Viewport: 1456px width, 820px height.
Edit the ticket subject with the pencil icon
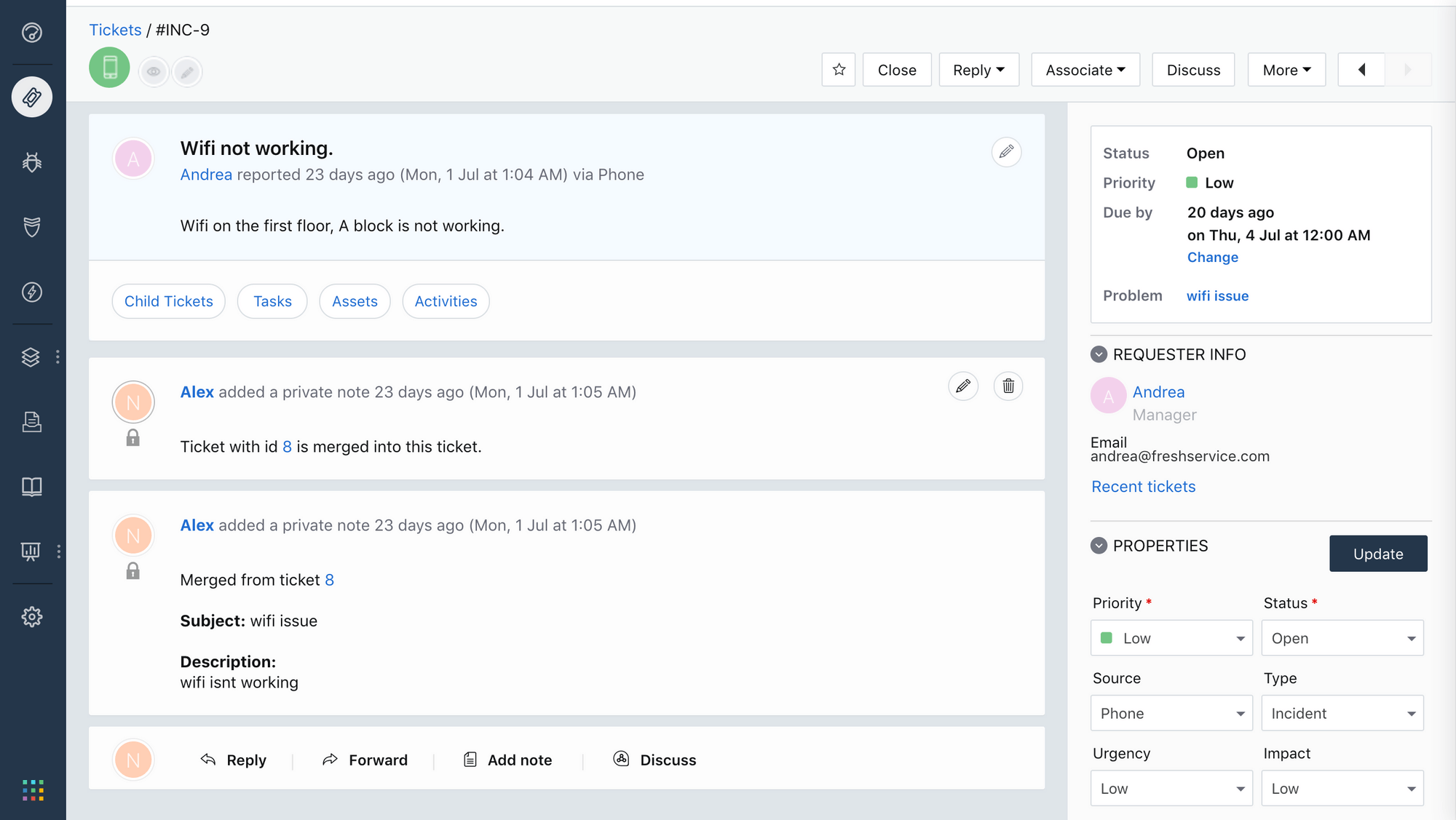coord(1006,152)
